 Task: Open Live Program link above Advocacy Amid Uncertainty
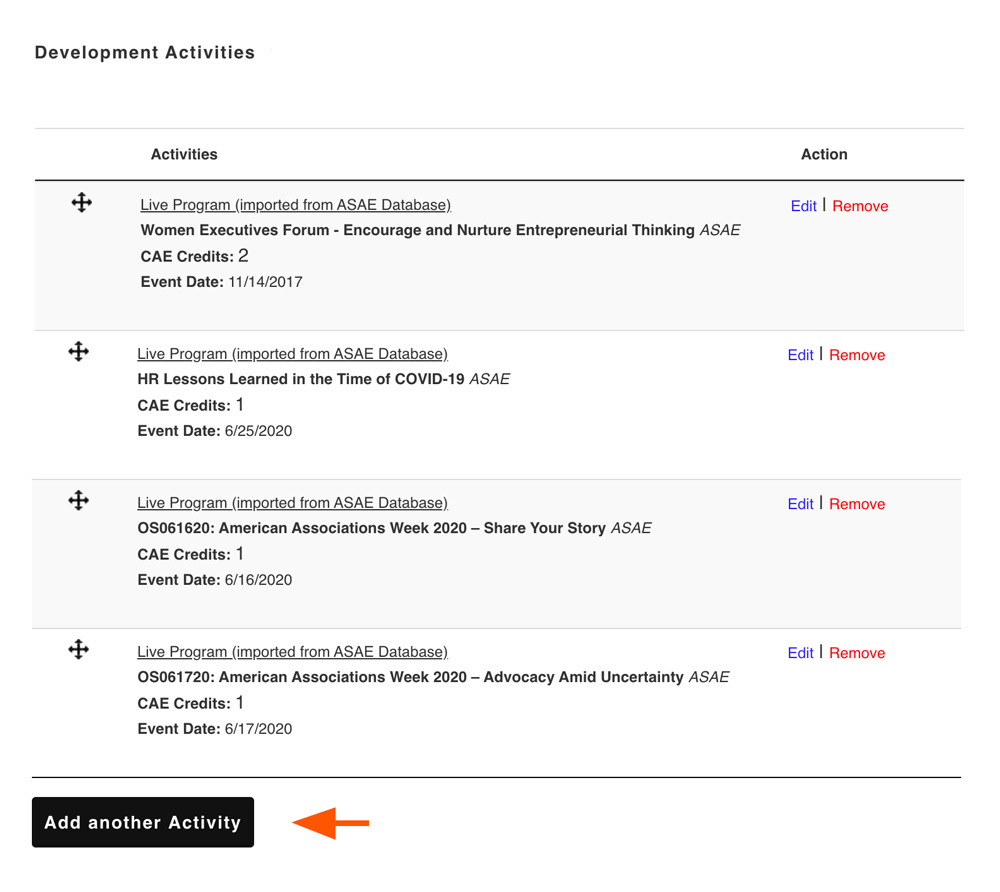(292, 652)
